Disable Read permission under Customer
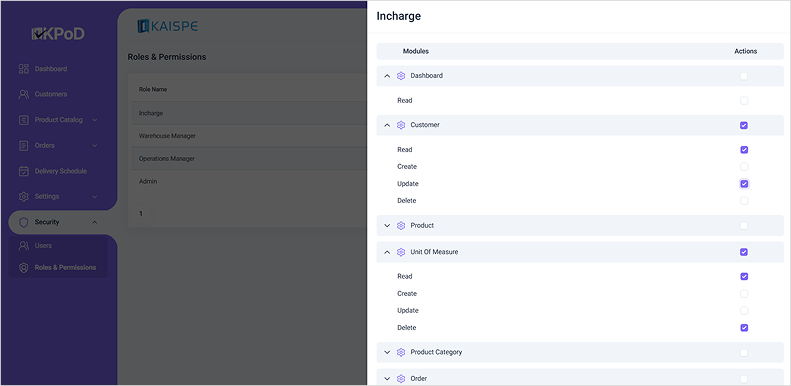The height and width of the screenshot is (386, 791). [x=744, y=150]
